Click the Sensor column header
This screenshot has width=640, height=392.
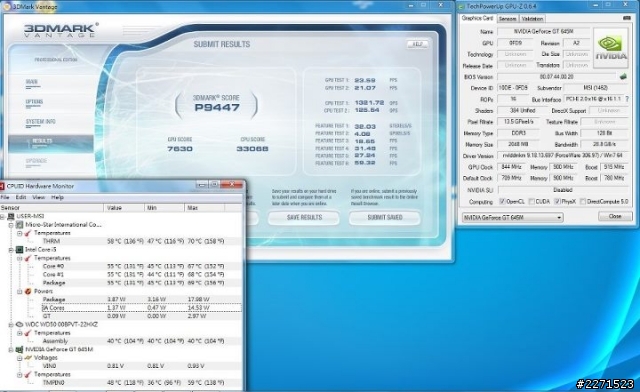tap(51, 208)
